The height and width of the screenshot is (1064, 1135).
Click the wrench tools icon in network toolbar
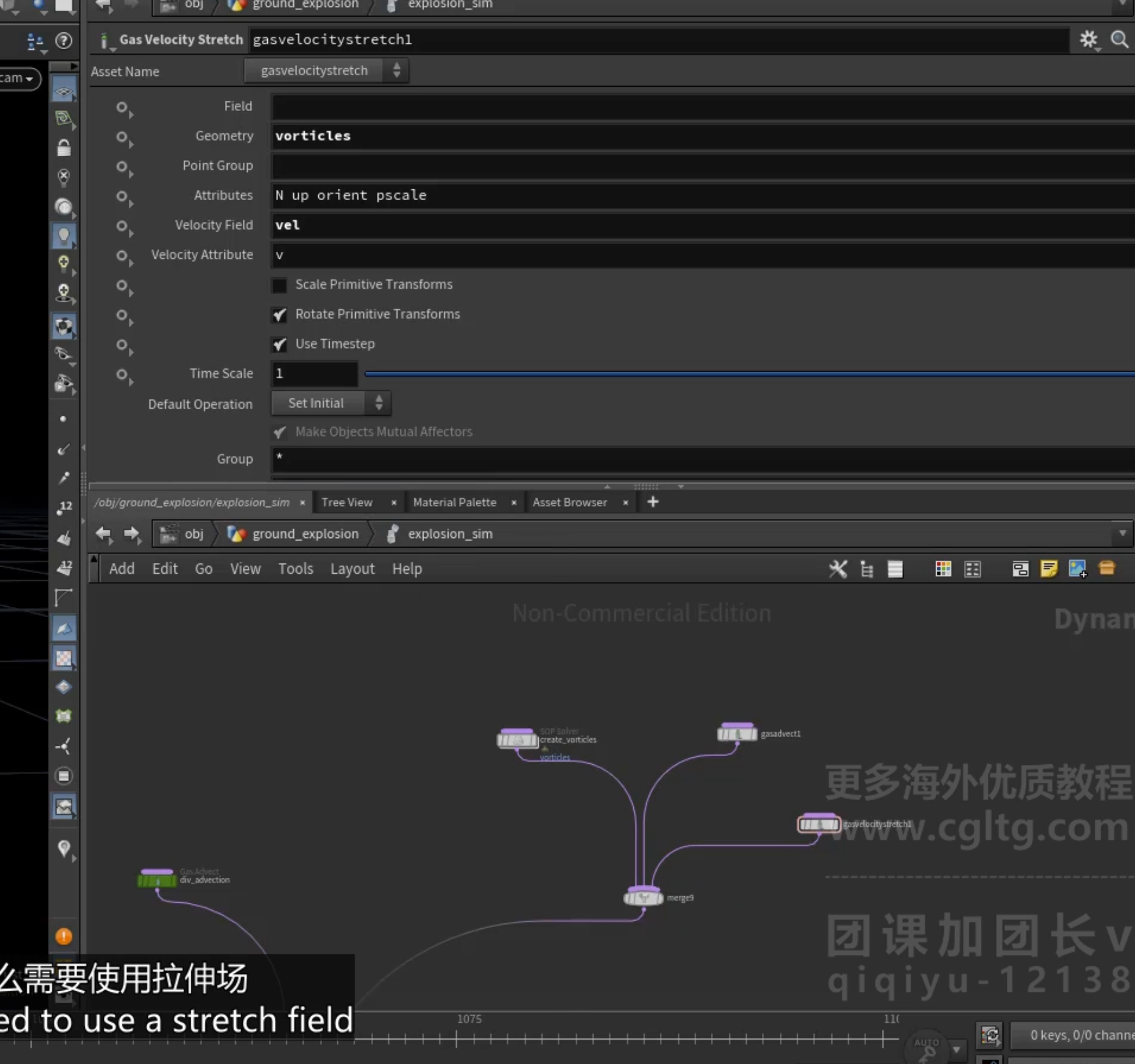837,569
